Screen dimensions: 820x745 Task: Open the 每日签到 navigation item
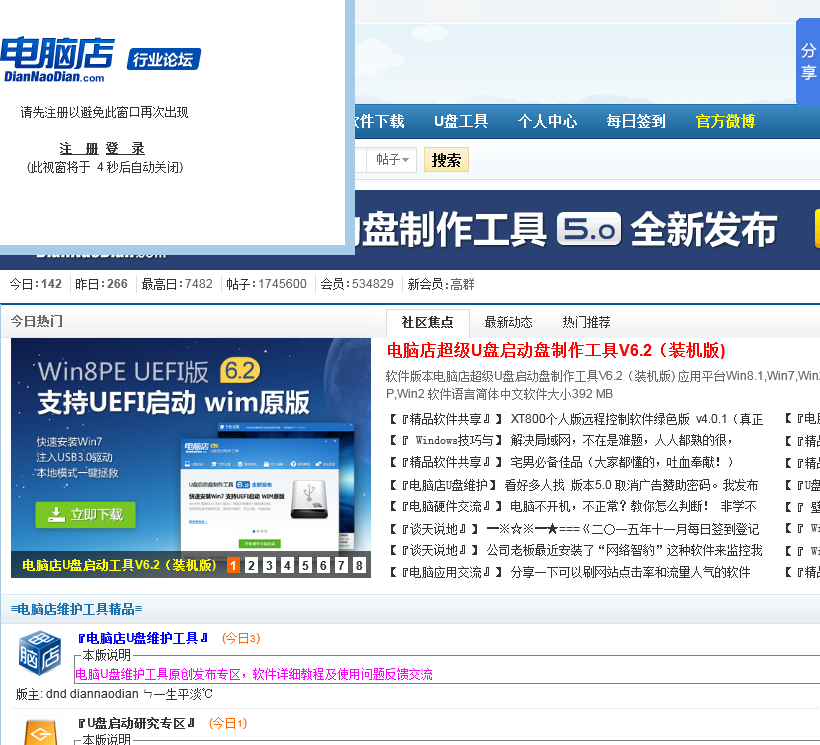point(636,121)
